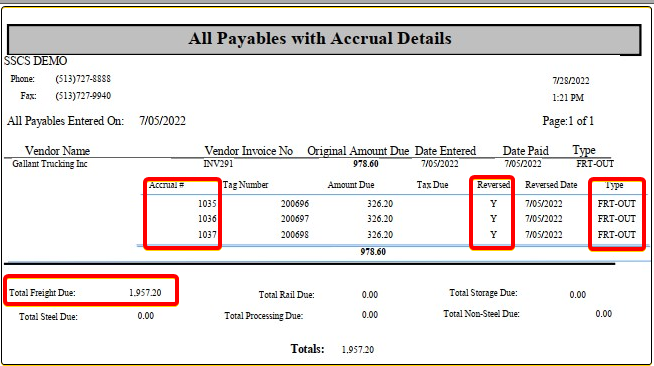Screen dimensions: 654x366
Task: Click tag number 200698
Action: click(x=295, y=235)
